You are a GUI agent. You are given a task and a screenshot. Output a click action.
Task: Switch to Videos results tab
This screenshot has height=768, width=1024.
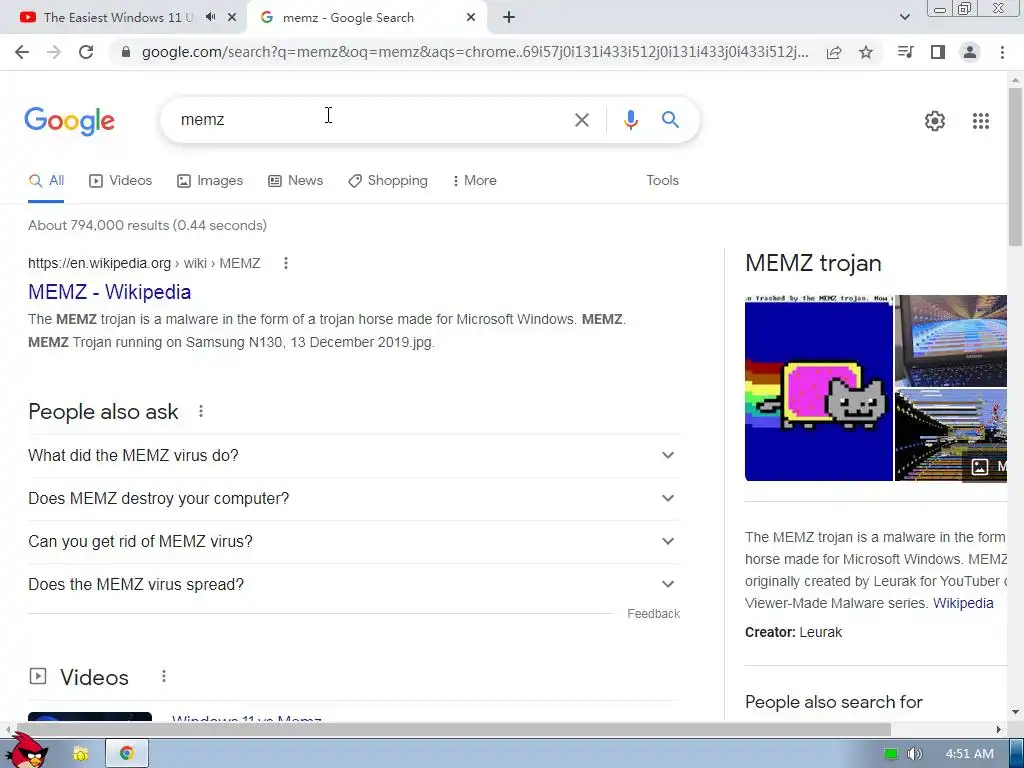tap(120, 181)
